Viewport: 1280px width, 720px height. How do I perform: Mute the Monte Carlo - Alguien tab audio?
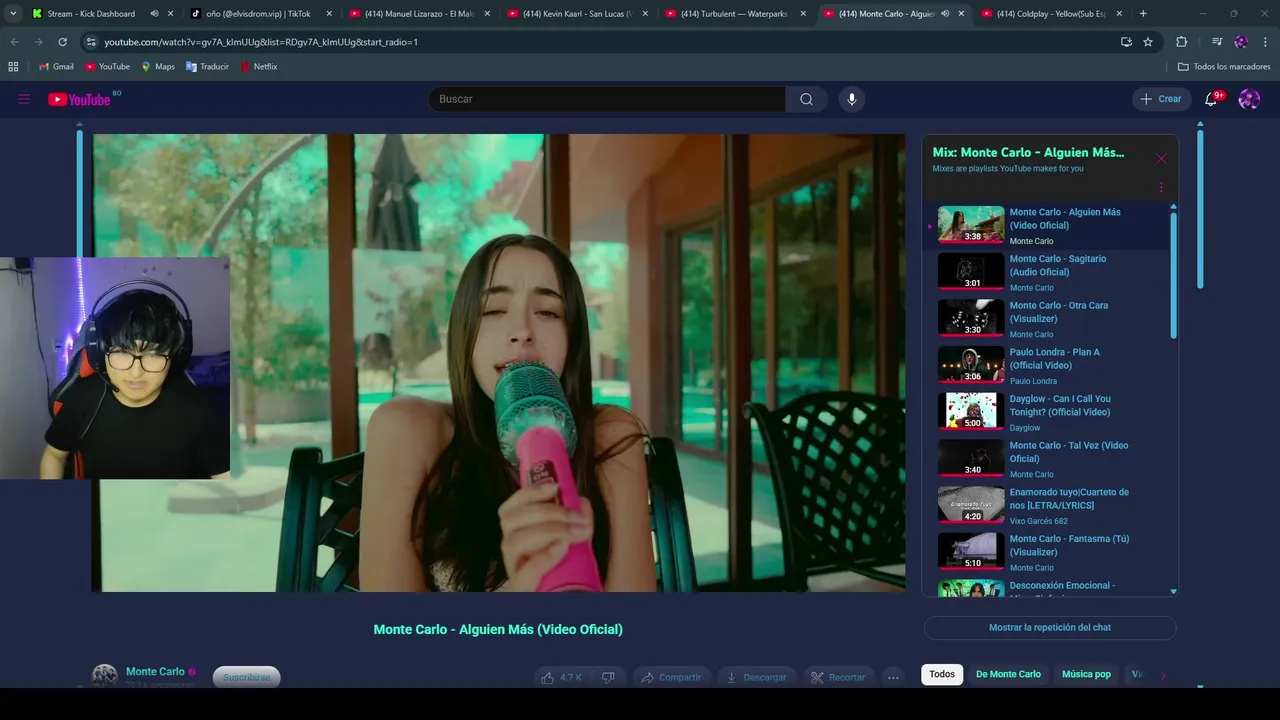(x=945, y=14)
